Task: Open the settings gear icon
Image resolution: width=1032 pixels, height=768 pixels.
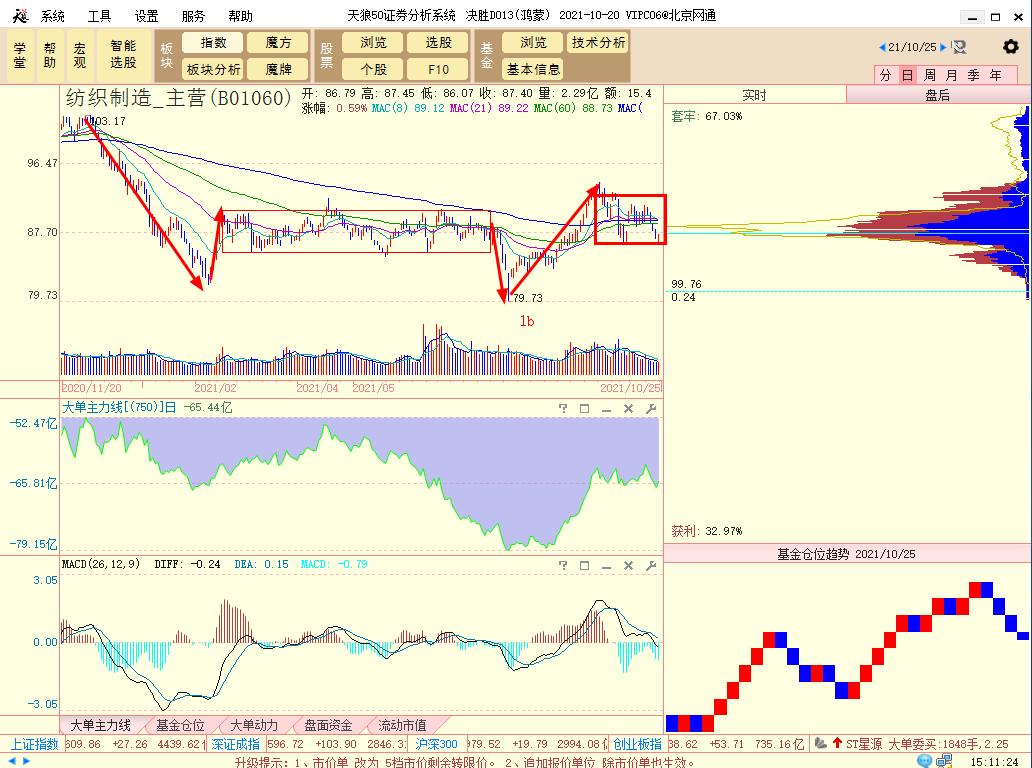Action: tap(1010, 47)
